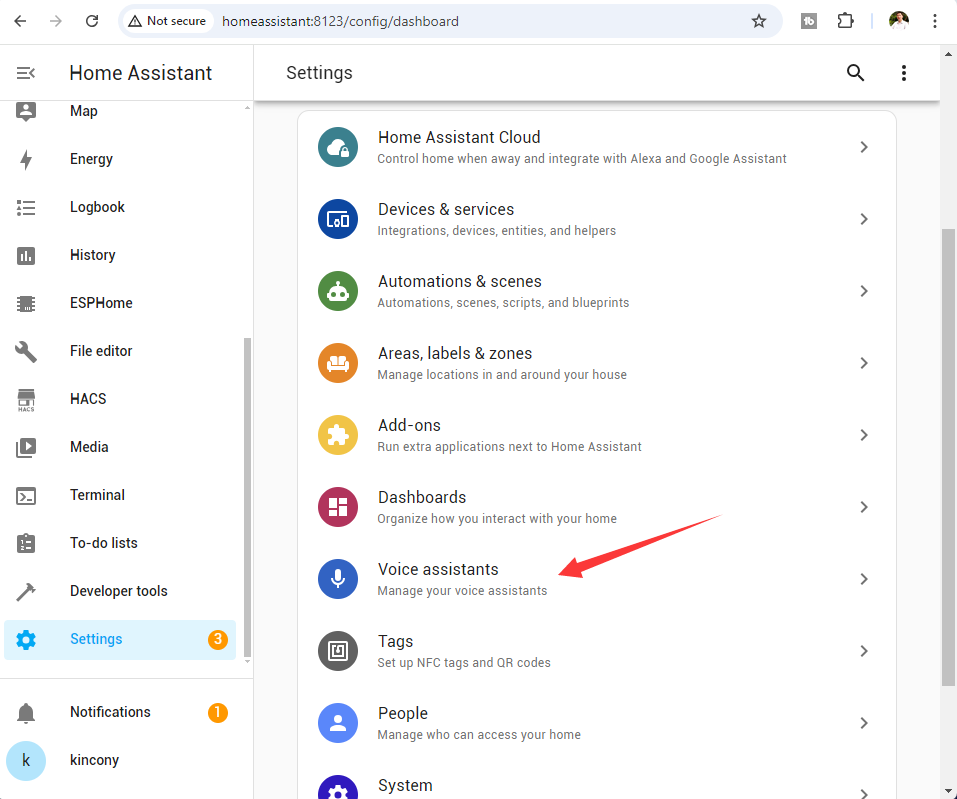Click Automations & scenes robot icon

[x=338, y=291]
